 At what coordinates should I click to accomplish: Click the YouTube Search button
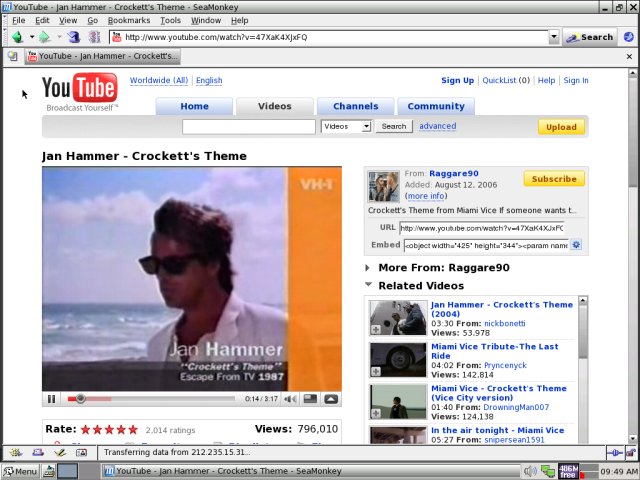click(x=394, y=127)
